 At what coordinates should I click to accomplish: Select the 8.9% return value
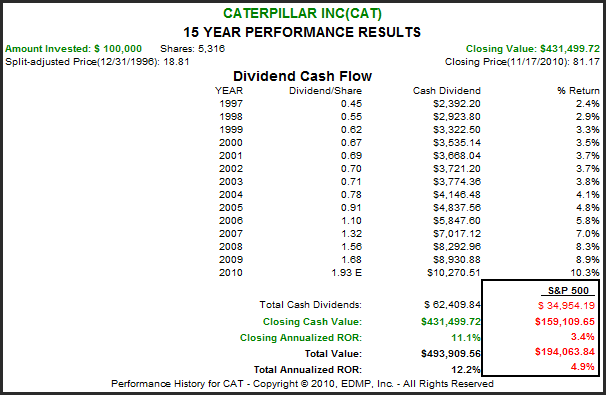pyautogui.click(x=587, y=260)
